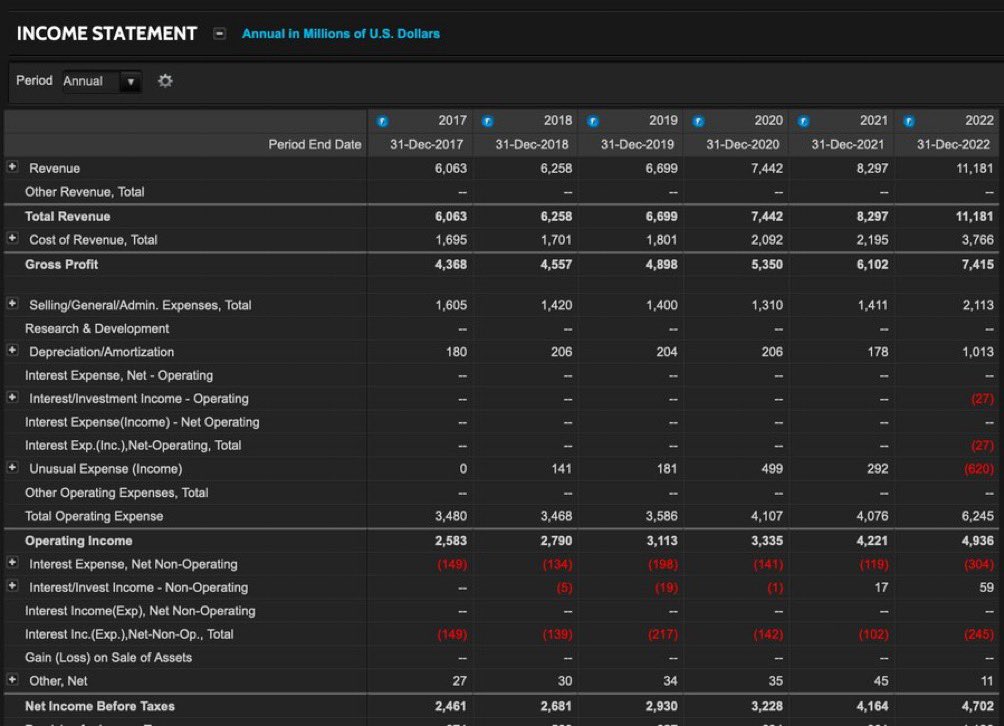Click 'Annual in Millions of U.S. Dollars' link
Screen dimensions: 1004x726
[341, 34]
